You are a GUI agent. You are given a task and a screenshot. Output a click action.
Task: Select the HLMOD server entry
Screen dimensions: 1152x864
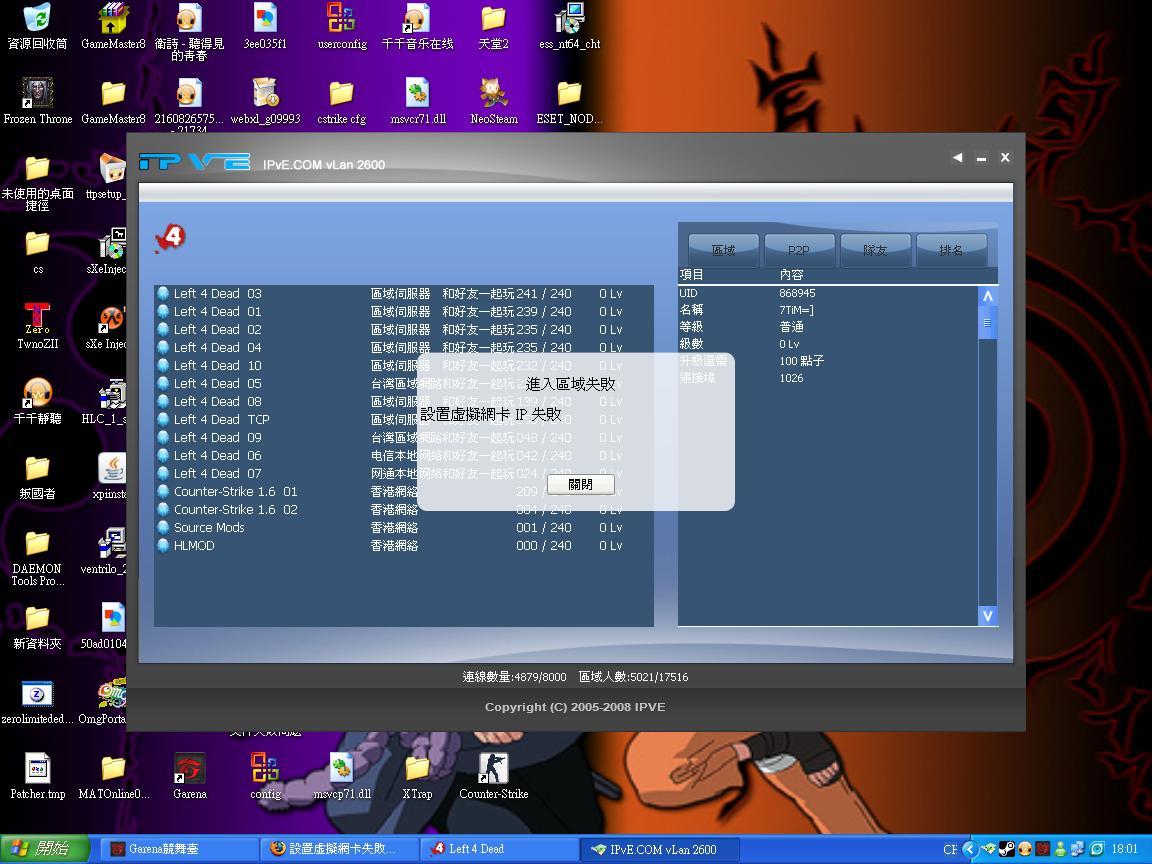[x=193, y=546]
